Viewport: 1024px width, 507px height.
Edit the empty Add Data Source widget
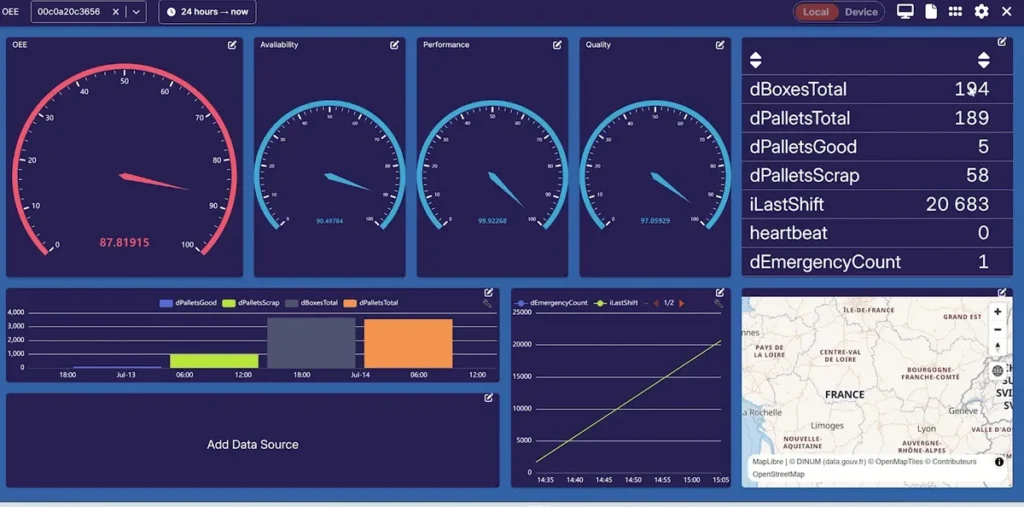pyautogui.click(x=488, y=398)
